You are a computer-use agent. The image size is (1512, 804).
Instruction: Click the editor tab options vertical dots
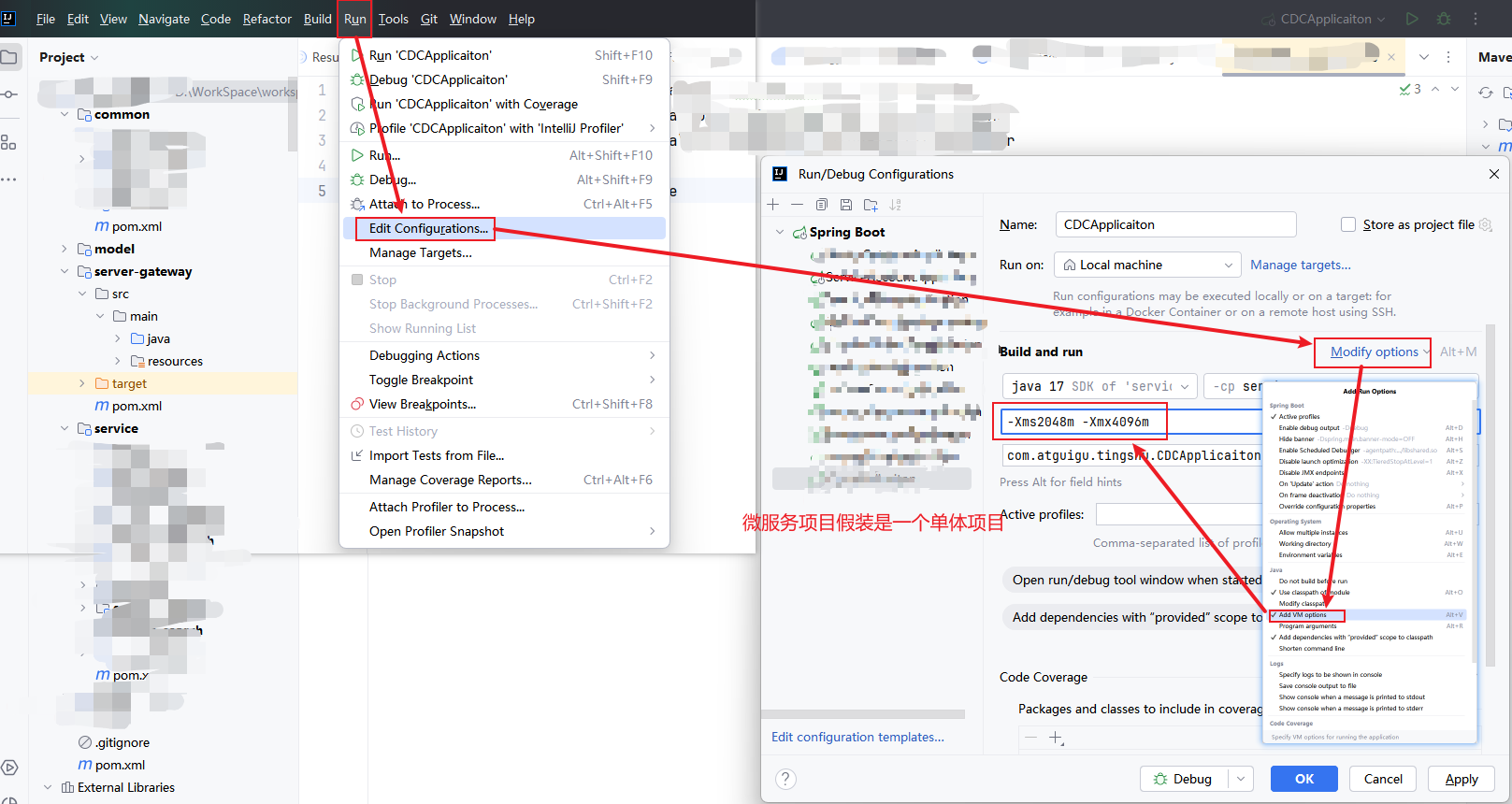1448,57
